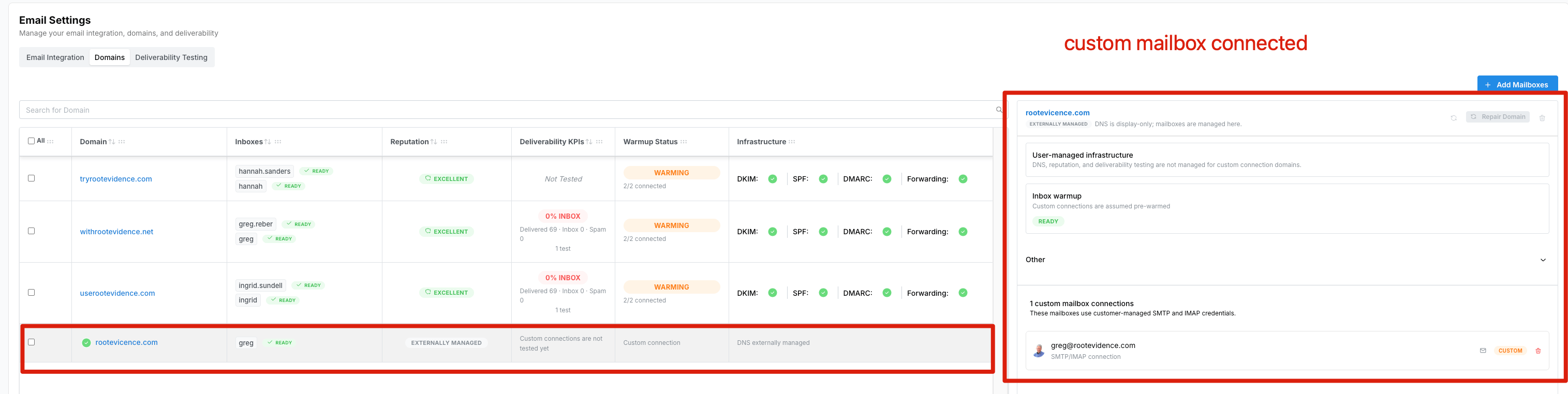The height and width of the screenshot is (394, 1568).
Task: Click trash icon to delete rootevicence.com domain
Action: tap(1542, 118)
